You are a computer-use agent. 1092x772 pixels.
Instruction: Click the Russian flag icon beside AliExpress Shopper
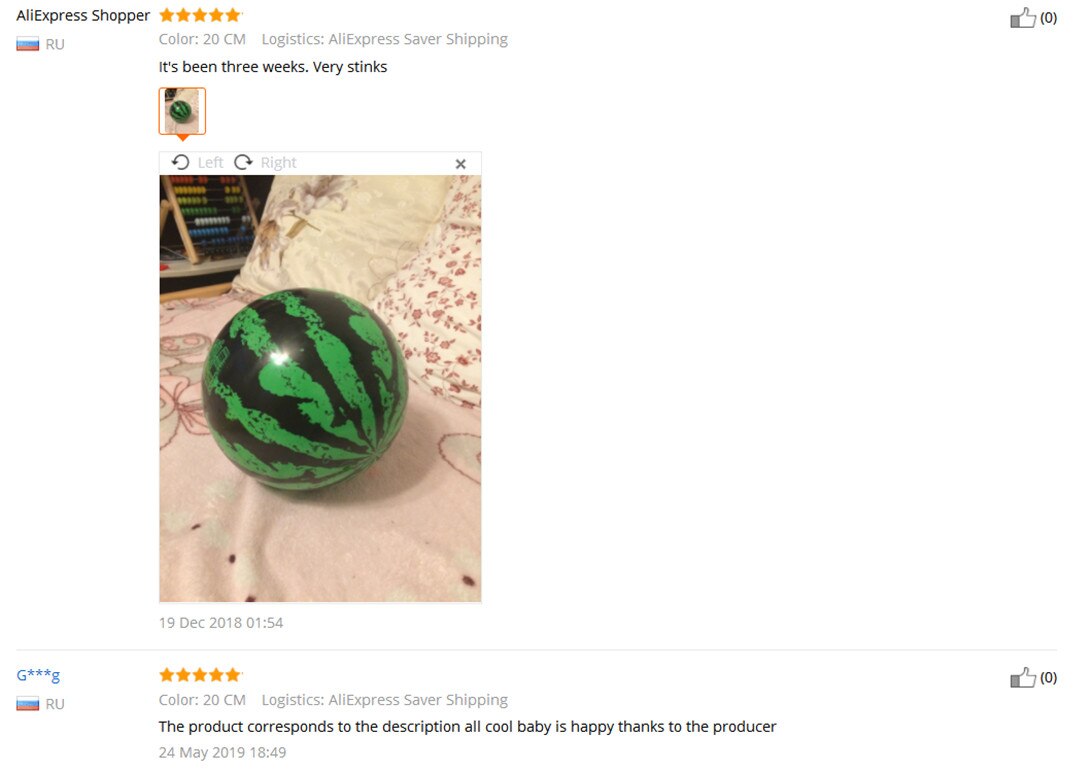click(x=28, y=45)
